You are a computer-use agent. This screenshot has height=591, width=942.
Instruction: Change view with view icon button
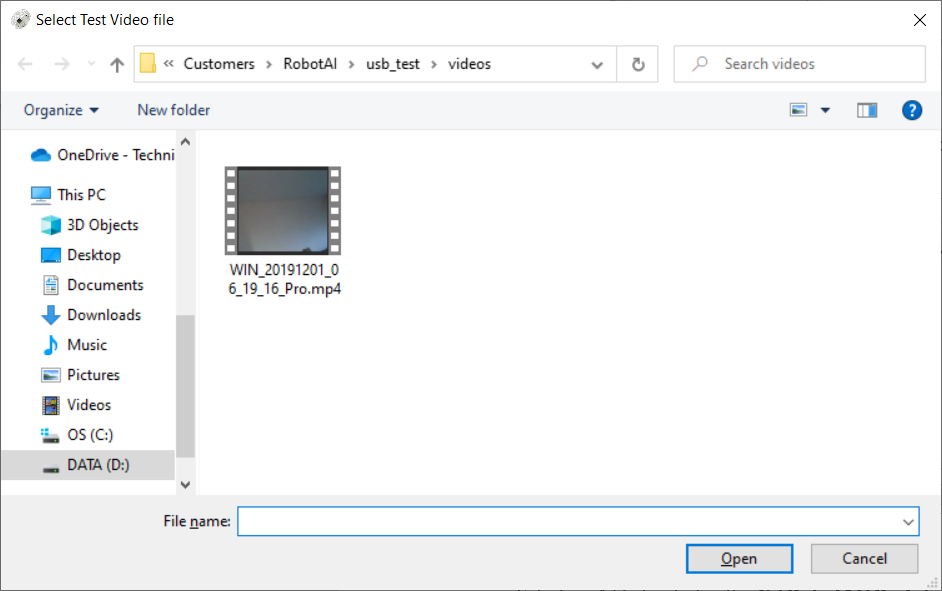tap(798, 110)
